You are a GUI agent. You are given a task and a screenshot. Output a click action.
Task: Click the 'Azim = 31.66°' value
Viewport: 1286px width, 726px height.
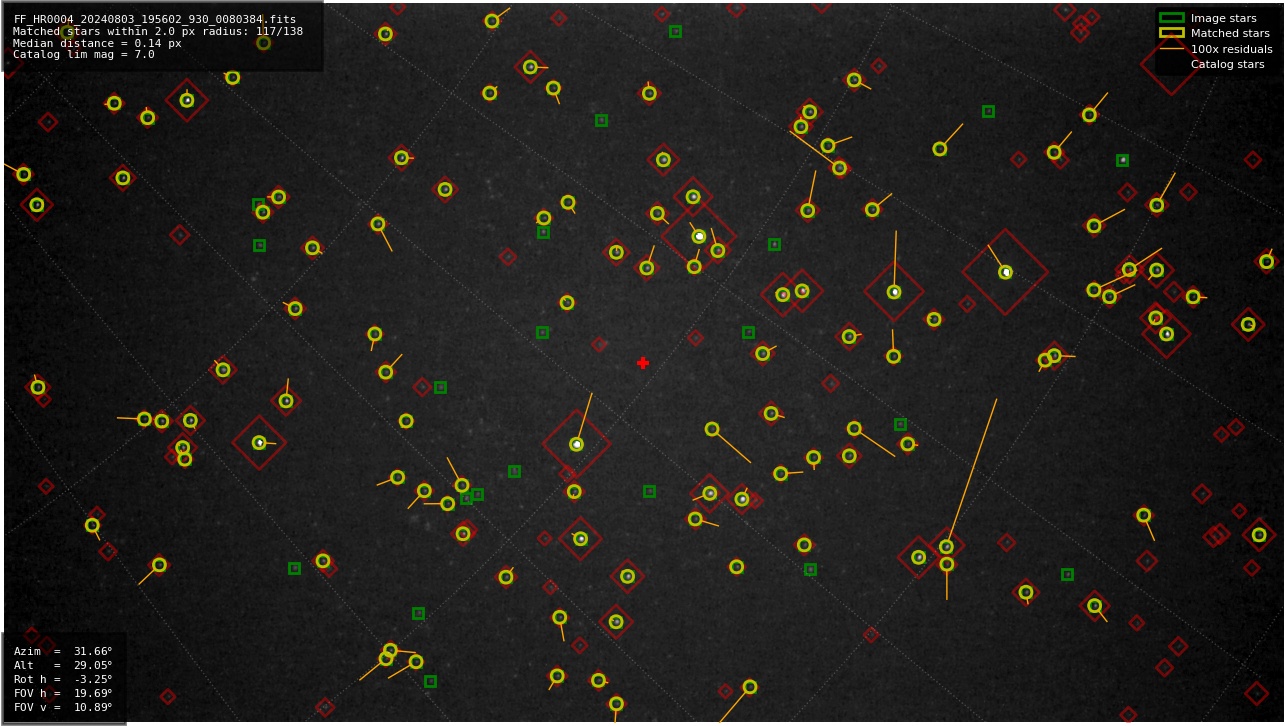click(x=63, y=651)
